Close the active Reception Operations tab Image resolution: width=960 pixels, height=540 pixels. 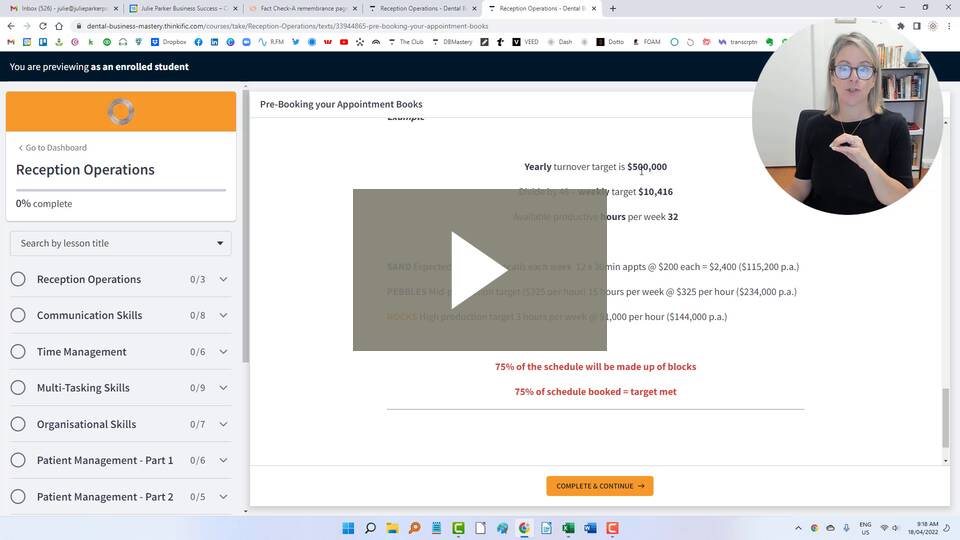(x=594, y=9)
